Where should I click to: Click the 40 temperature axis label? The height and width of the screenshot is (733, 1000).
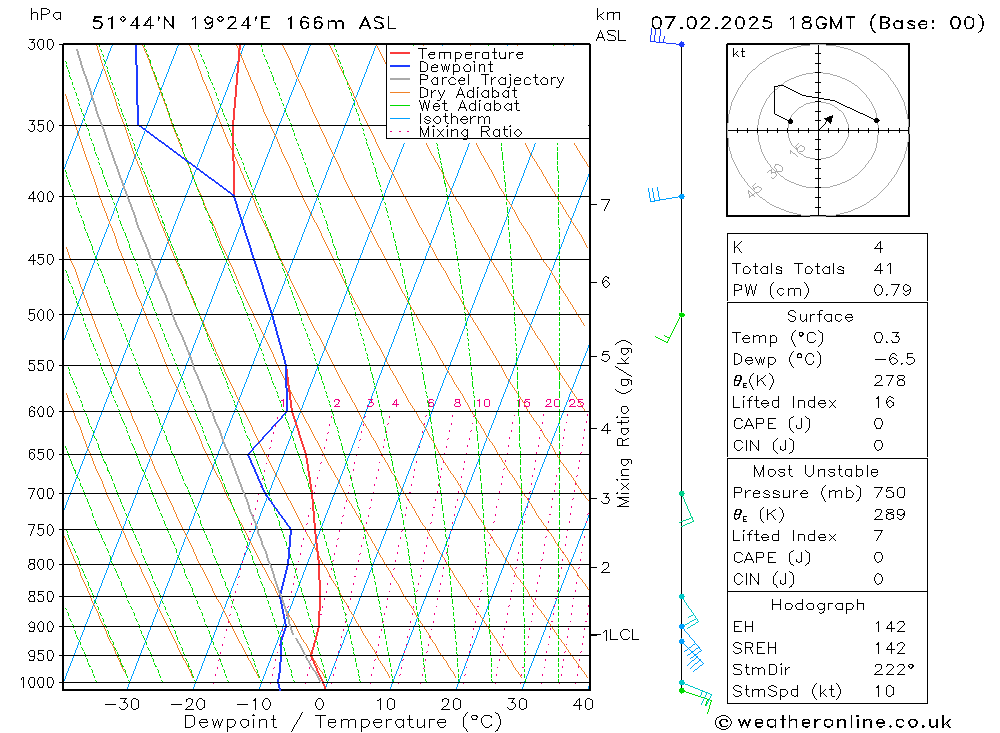(x=584, y=704)
